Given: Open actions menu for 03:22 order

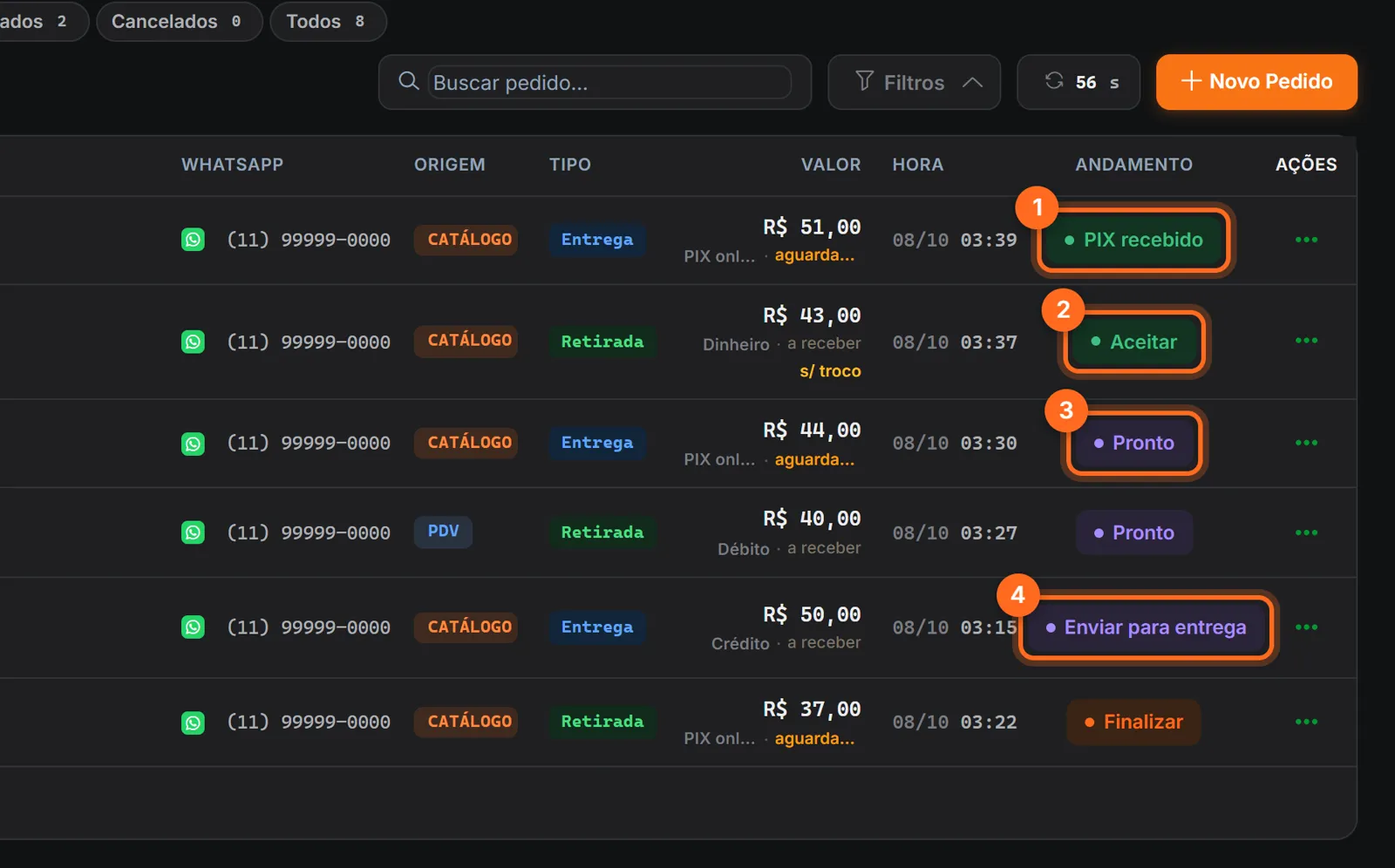Looking at the screenshot, I should pyautogui.click(x=1306, y=722).
